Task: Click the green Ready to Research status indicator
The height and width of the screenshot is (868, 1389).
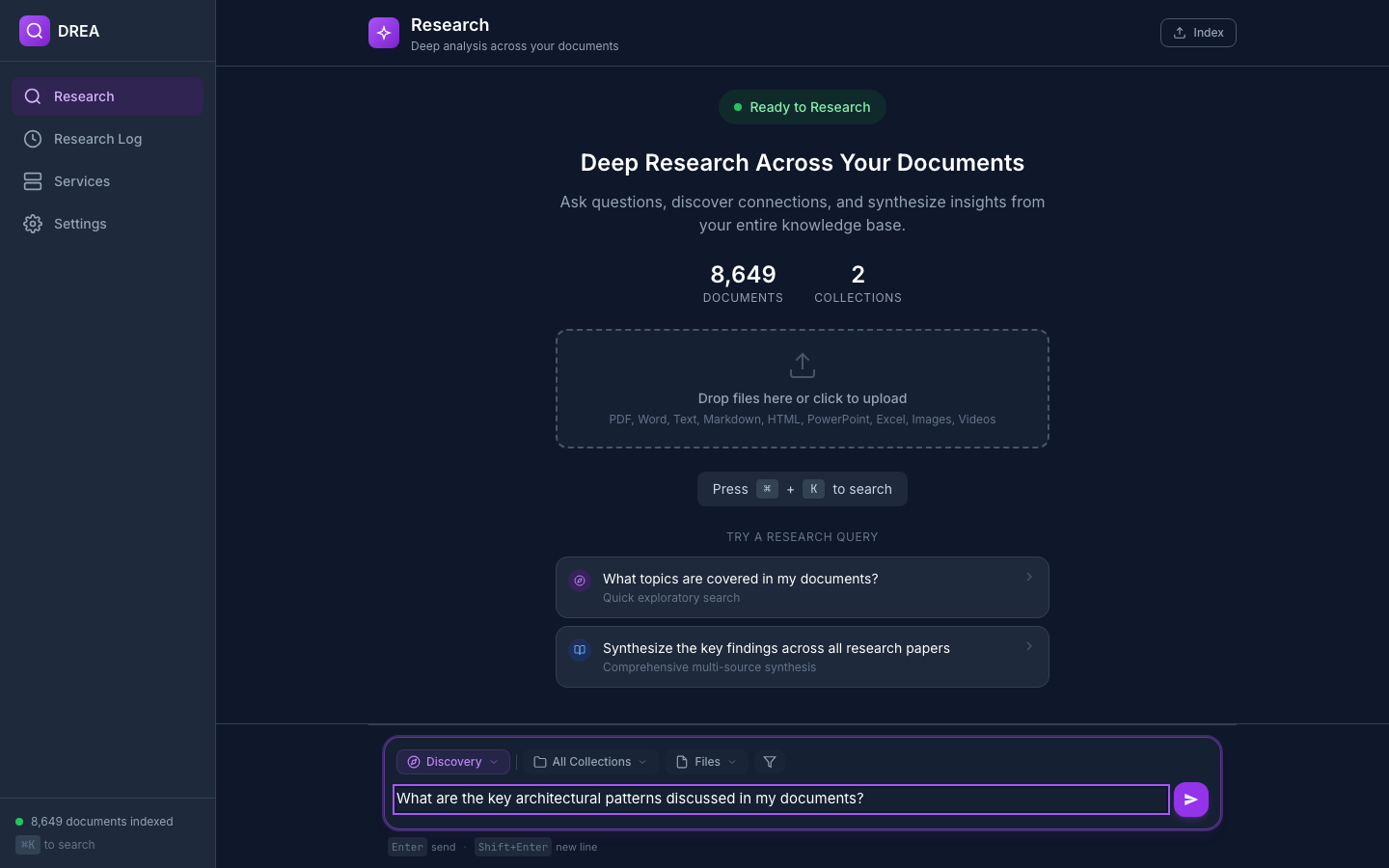Action: coord(802,107)
